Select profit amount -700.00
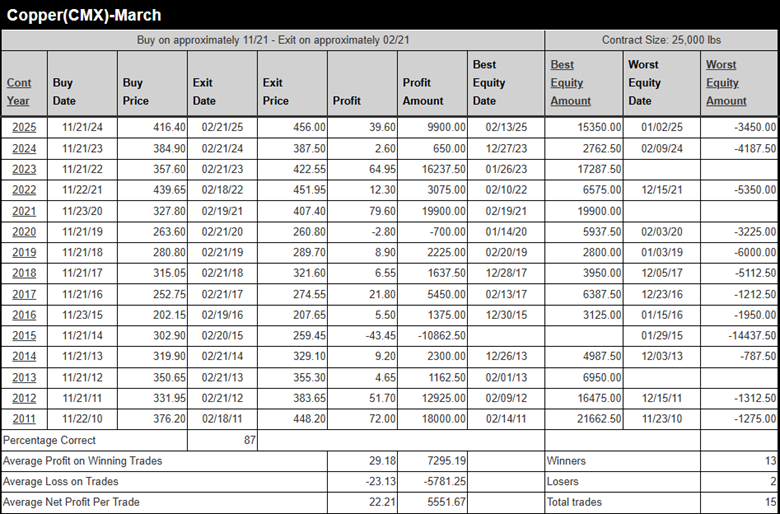780x514 pixels. pyautogui.click(x=448, y=231)
